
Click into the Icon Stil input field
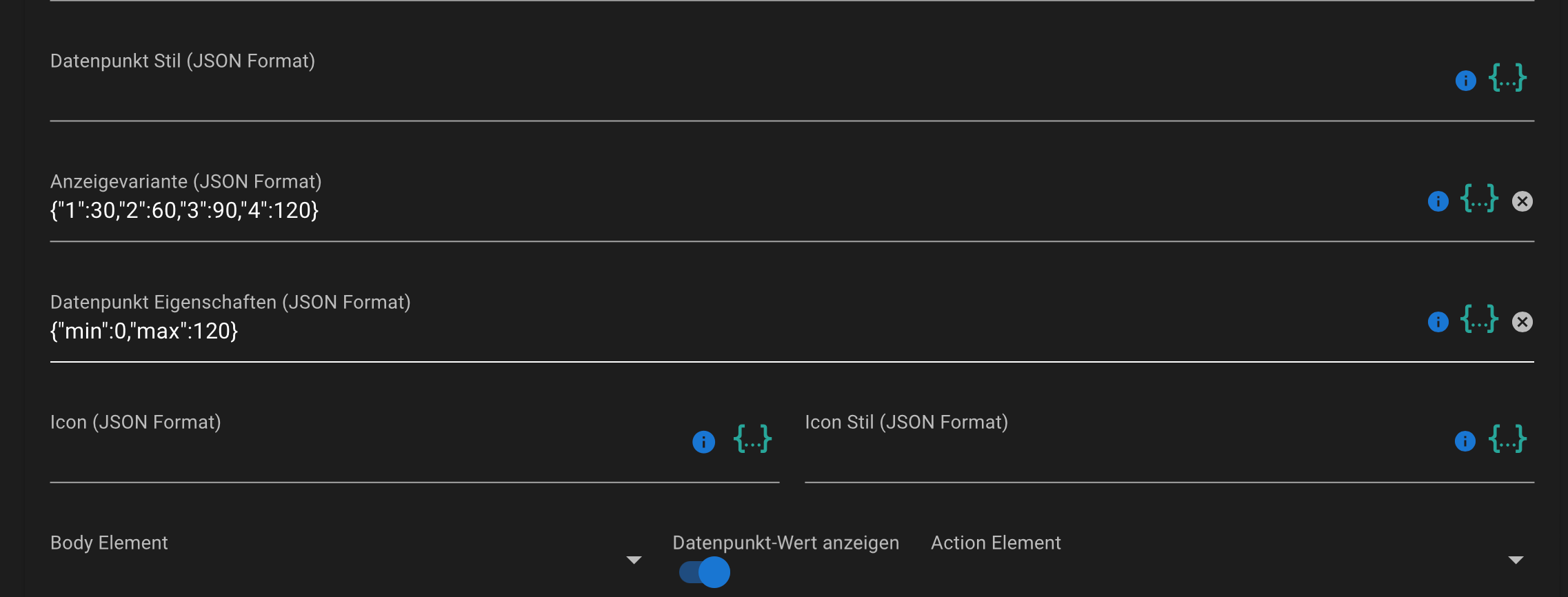click(x=1103, y=455)
